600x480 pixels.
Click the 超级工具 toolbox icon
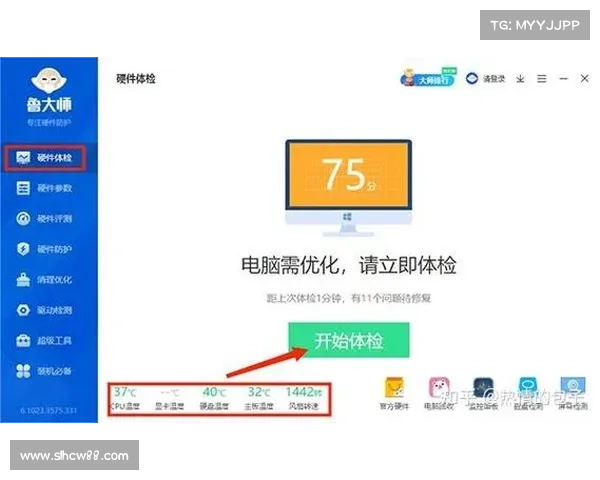click(23, 341)
